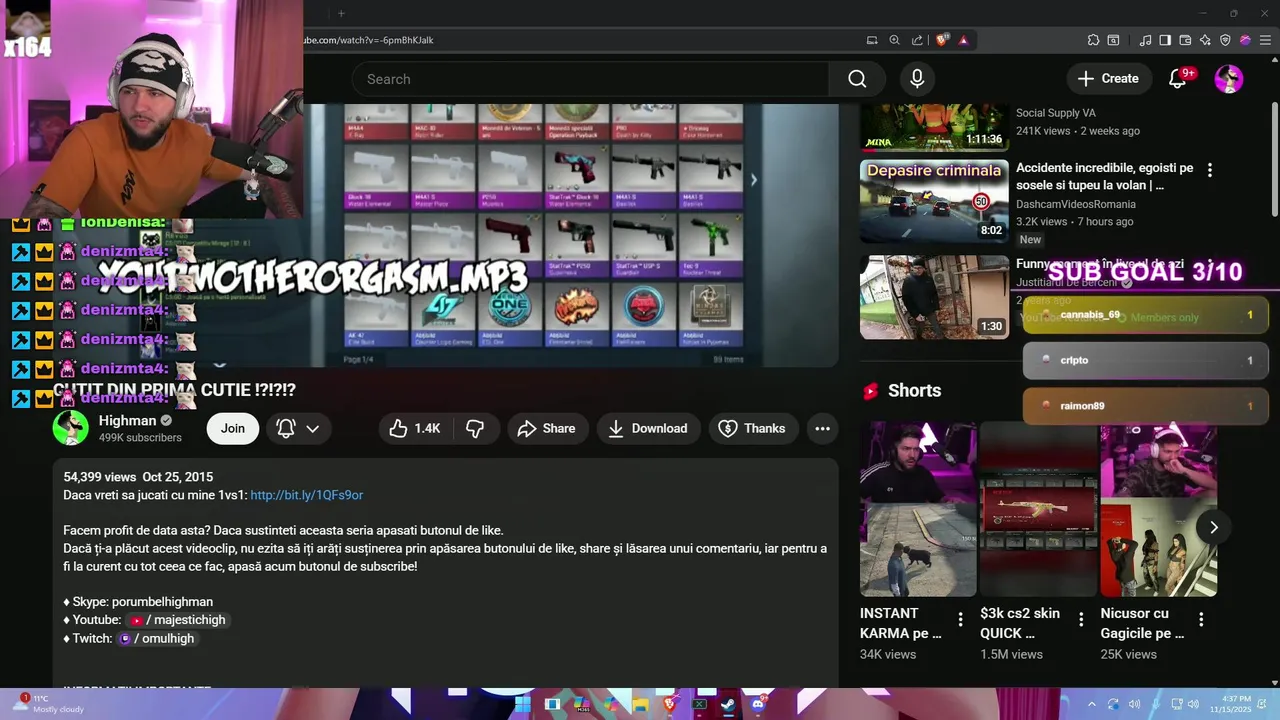Open INSTANT KARMA short thumbnail

(918, 509)
